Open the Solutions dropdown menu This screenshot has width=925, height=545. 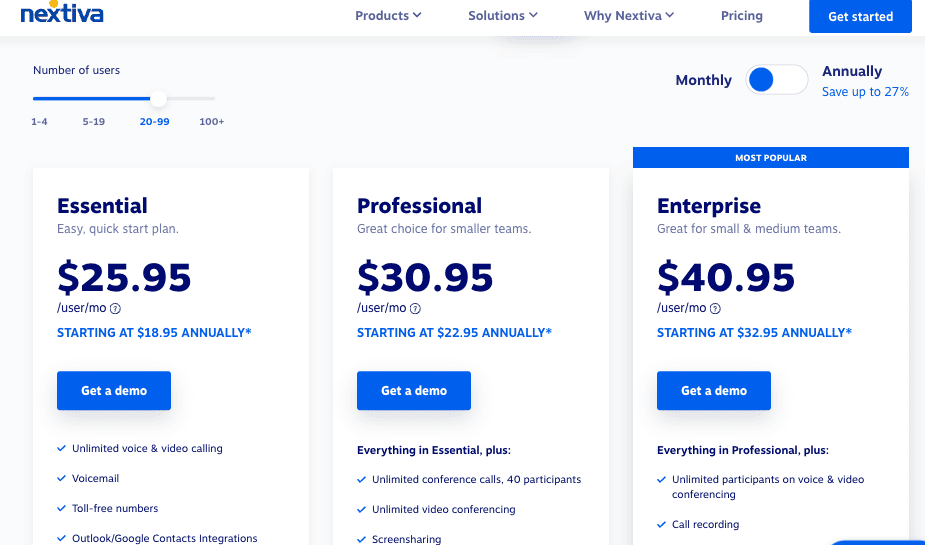(x=503, y=16)
